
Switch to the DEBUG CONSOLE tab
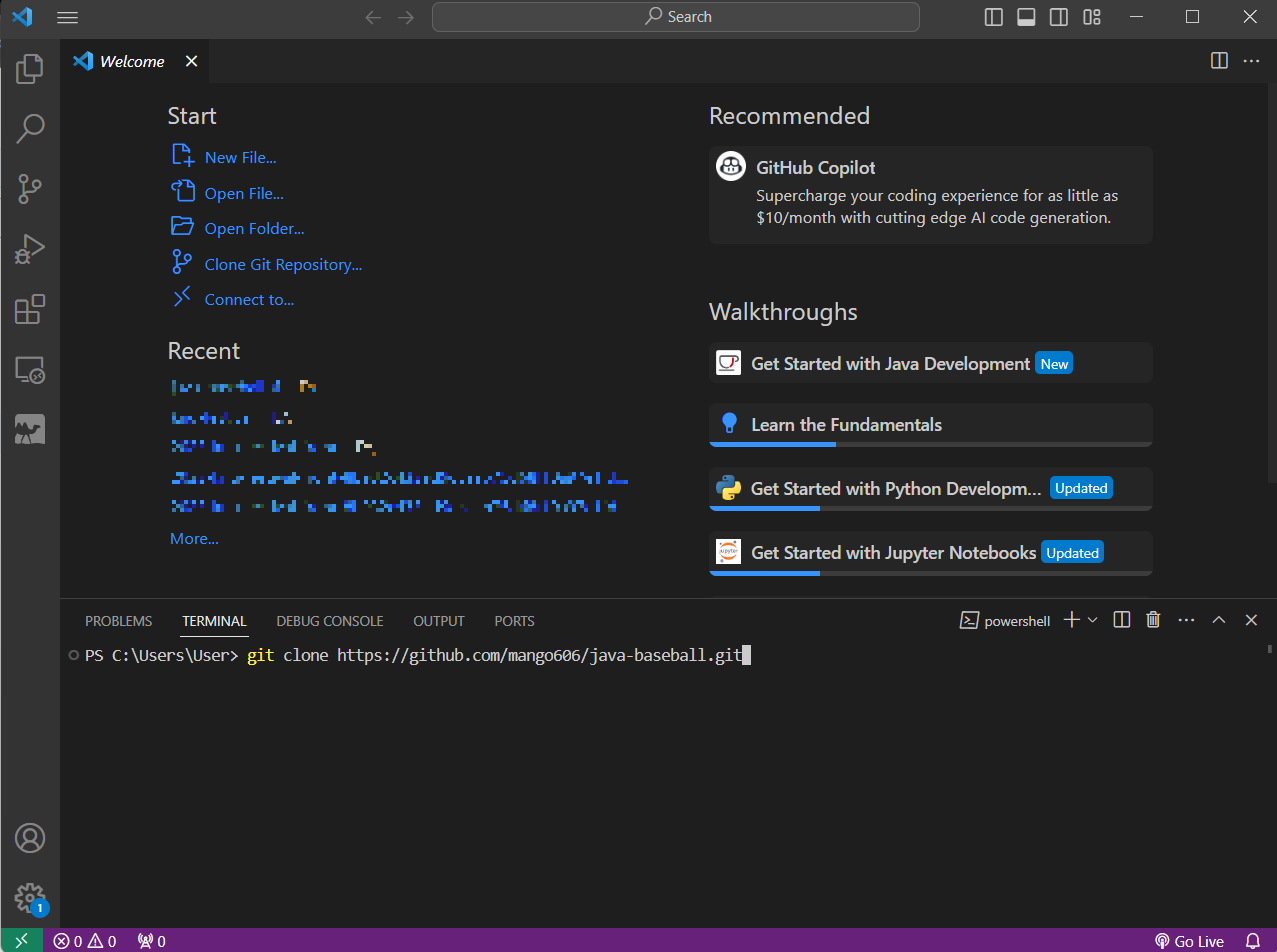pos(330,621)
